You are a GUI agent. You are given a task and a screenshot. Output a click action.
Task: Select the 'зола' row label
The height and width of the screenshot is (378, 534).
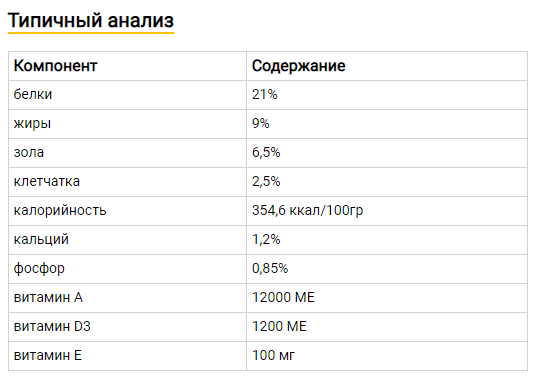click(x=29, y=153)
